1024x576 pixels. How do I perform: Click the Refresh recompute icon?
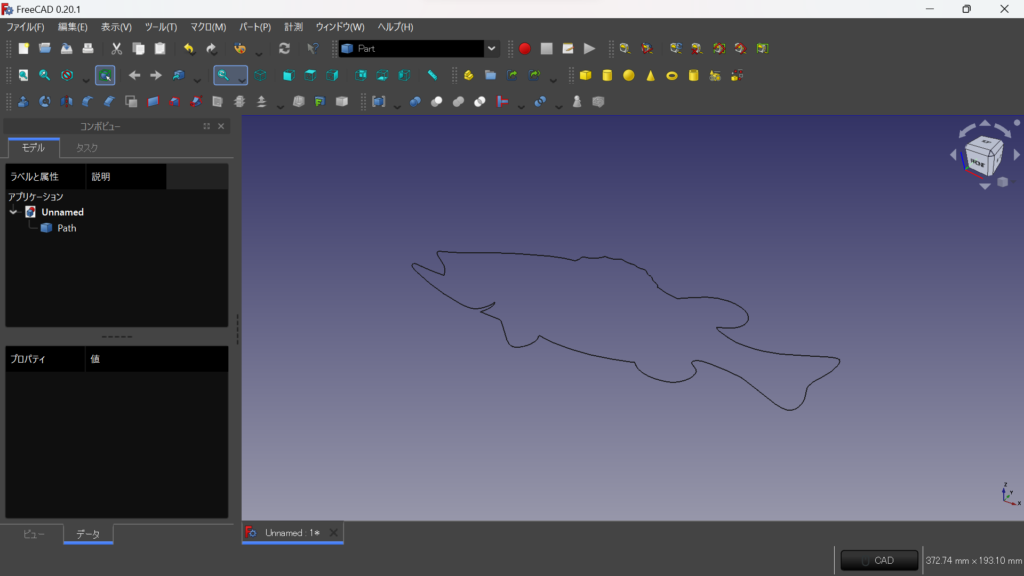[x=284, y=48]
